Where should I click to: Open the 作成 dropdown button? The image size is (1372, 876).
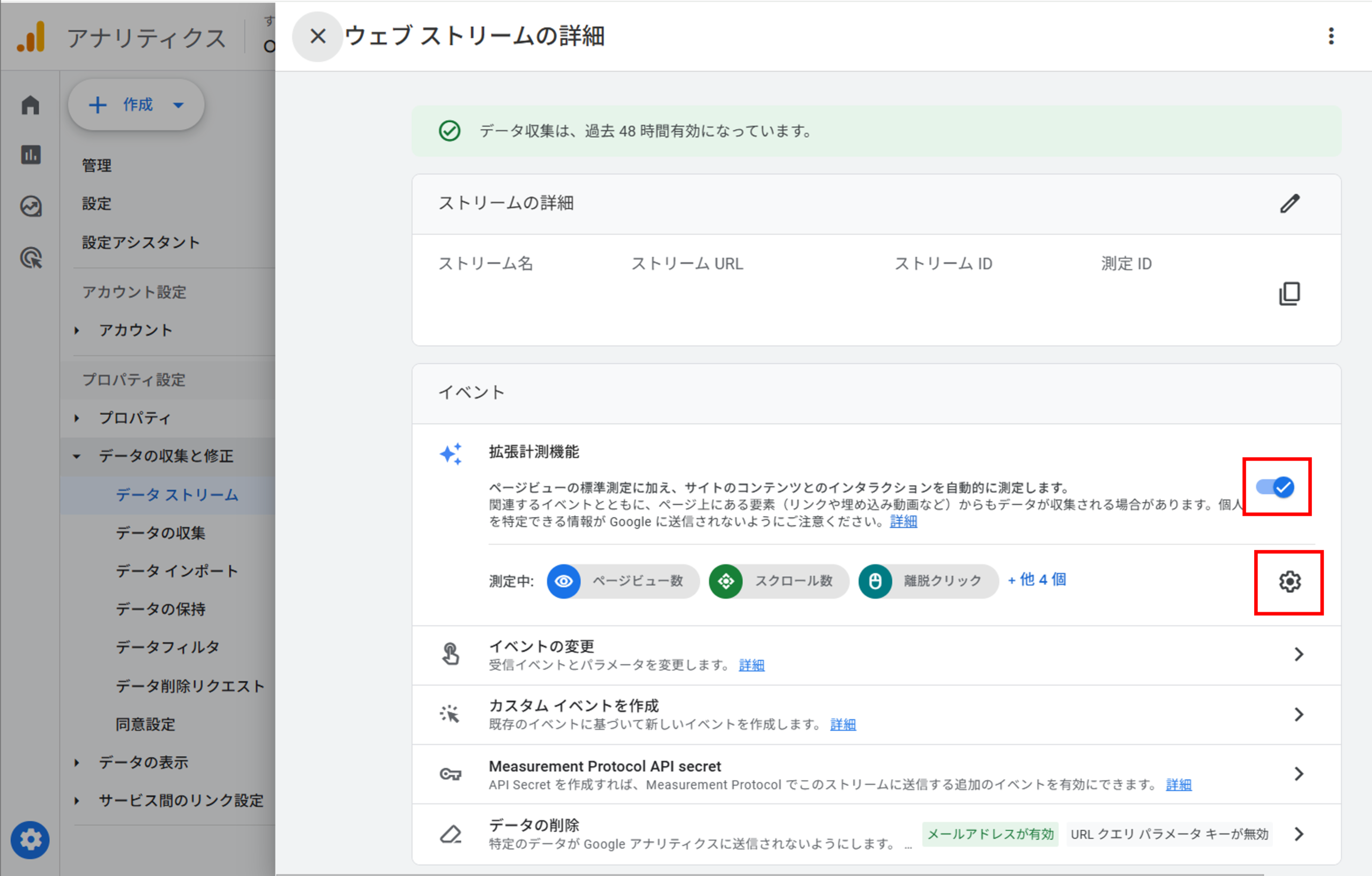[x=136, y=105]
